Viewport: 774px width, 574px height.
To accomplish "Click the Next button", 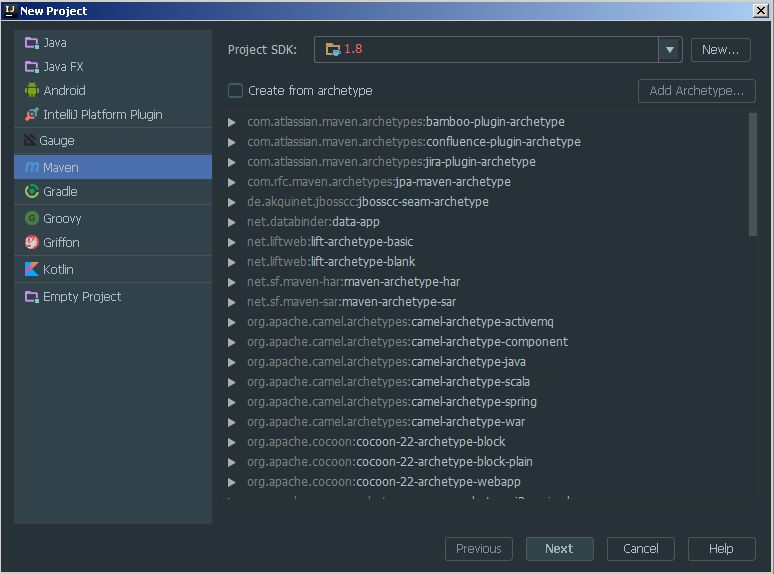I will 559,549.
